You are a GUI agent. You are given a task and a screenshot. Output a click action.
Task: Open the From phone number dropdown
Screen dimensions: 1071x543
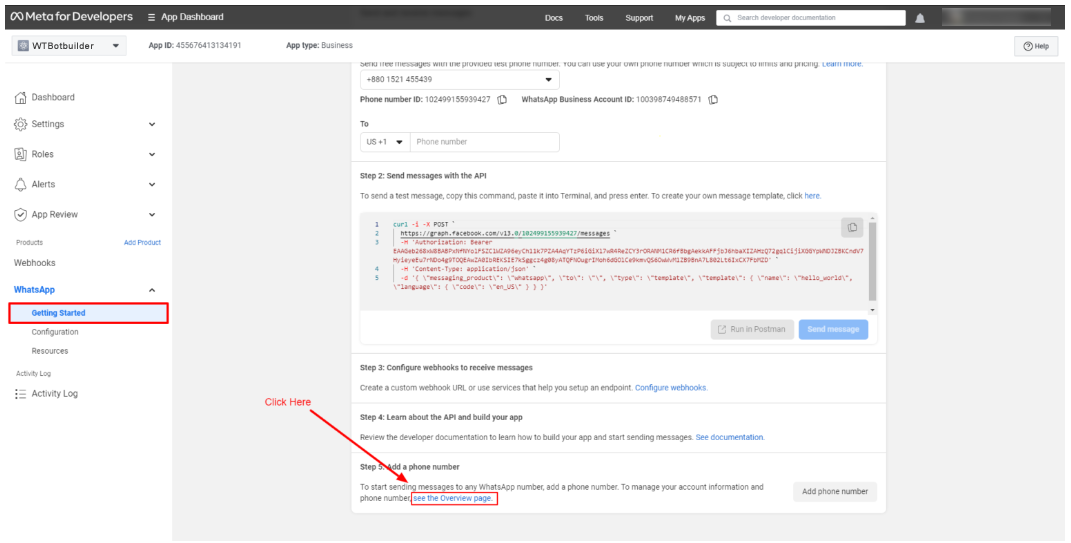point(460,79)
